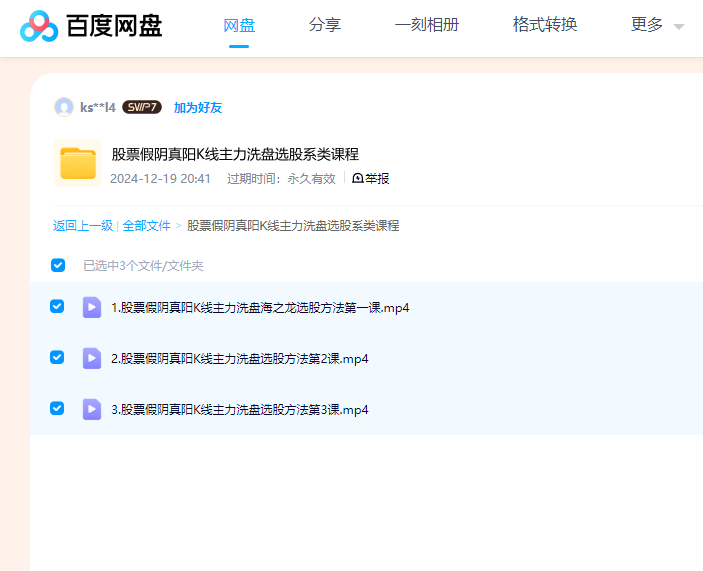This screenshot has height=571, width=703.
Task: Click the 加为好友 link
Action: (x=198, y=108)
